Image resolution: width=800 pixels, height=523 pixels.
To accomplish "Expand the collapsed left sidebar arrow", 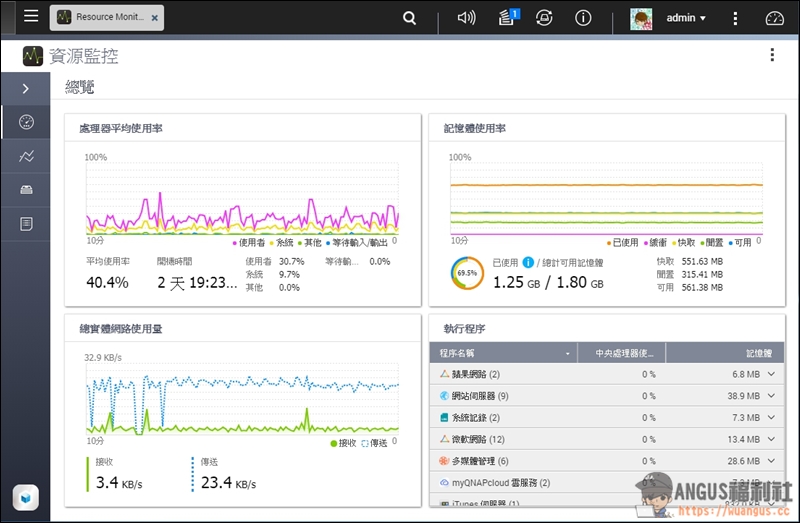I will coord(26,89).
